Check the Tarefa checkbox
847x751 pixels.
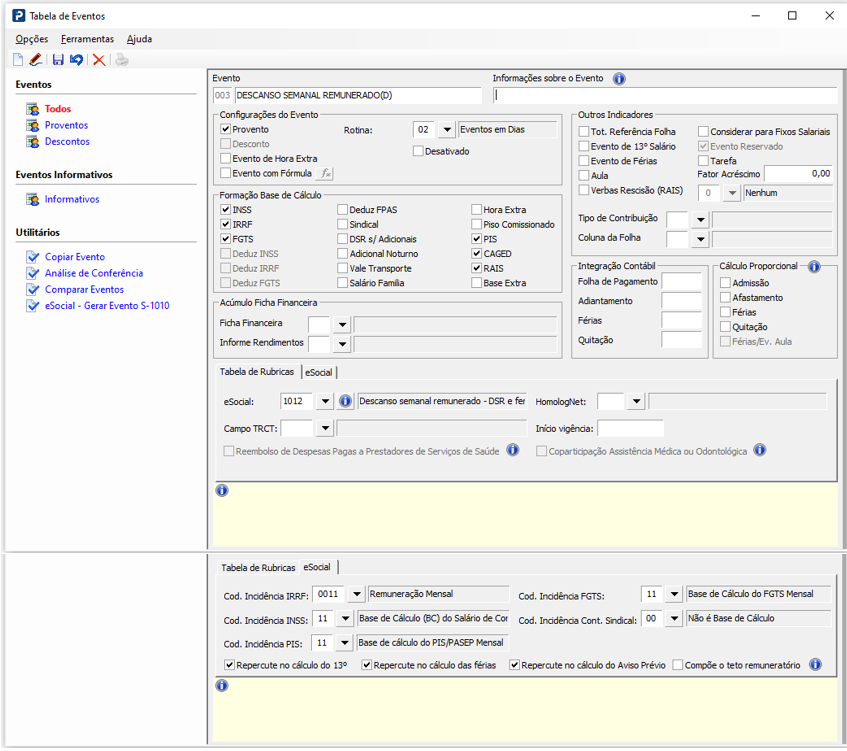click(703, 161)
